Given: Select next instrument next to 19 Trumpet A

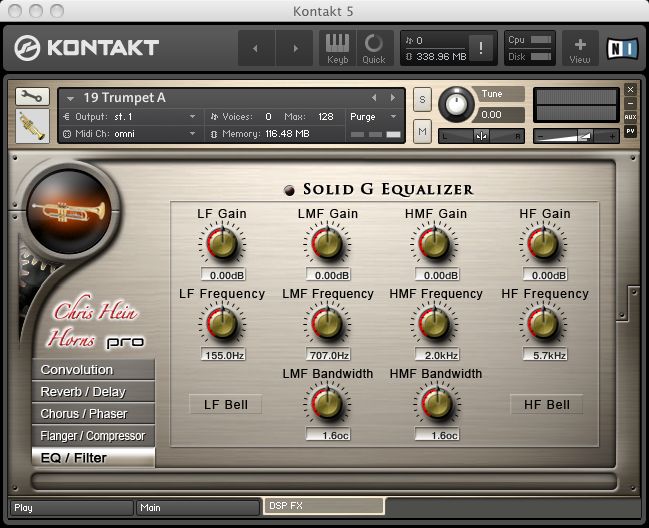Looking at the screenshot, I should point(393,98).
